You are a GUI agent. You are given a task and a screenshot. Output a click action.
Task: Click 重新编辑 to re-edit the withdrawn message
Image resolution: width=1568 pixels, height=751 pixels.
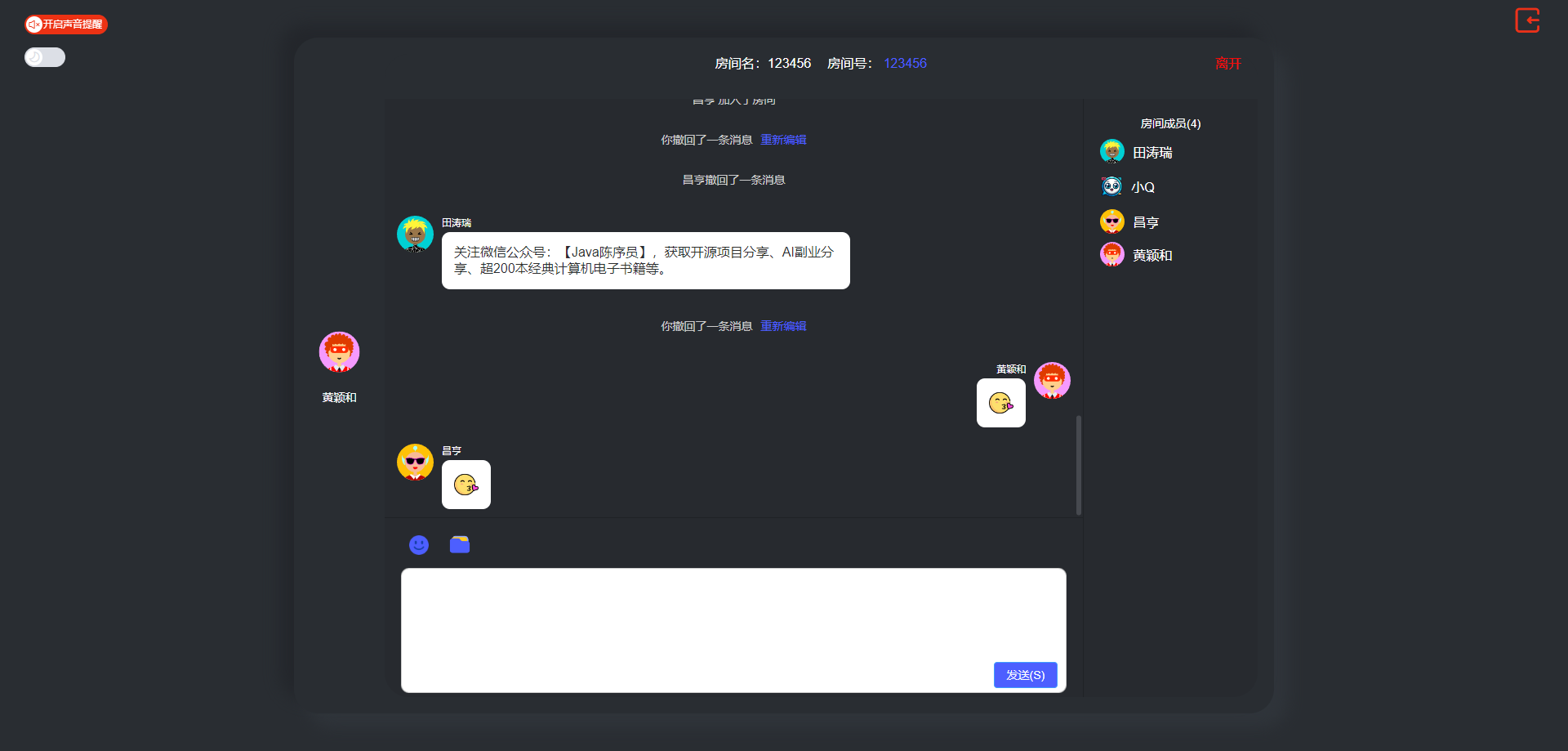(782, 325)
